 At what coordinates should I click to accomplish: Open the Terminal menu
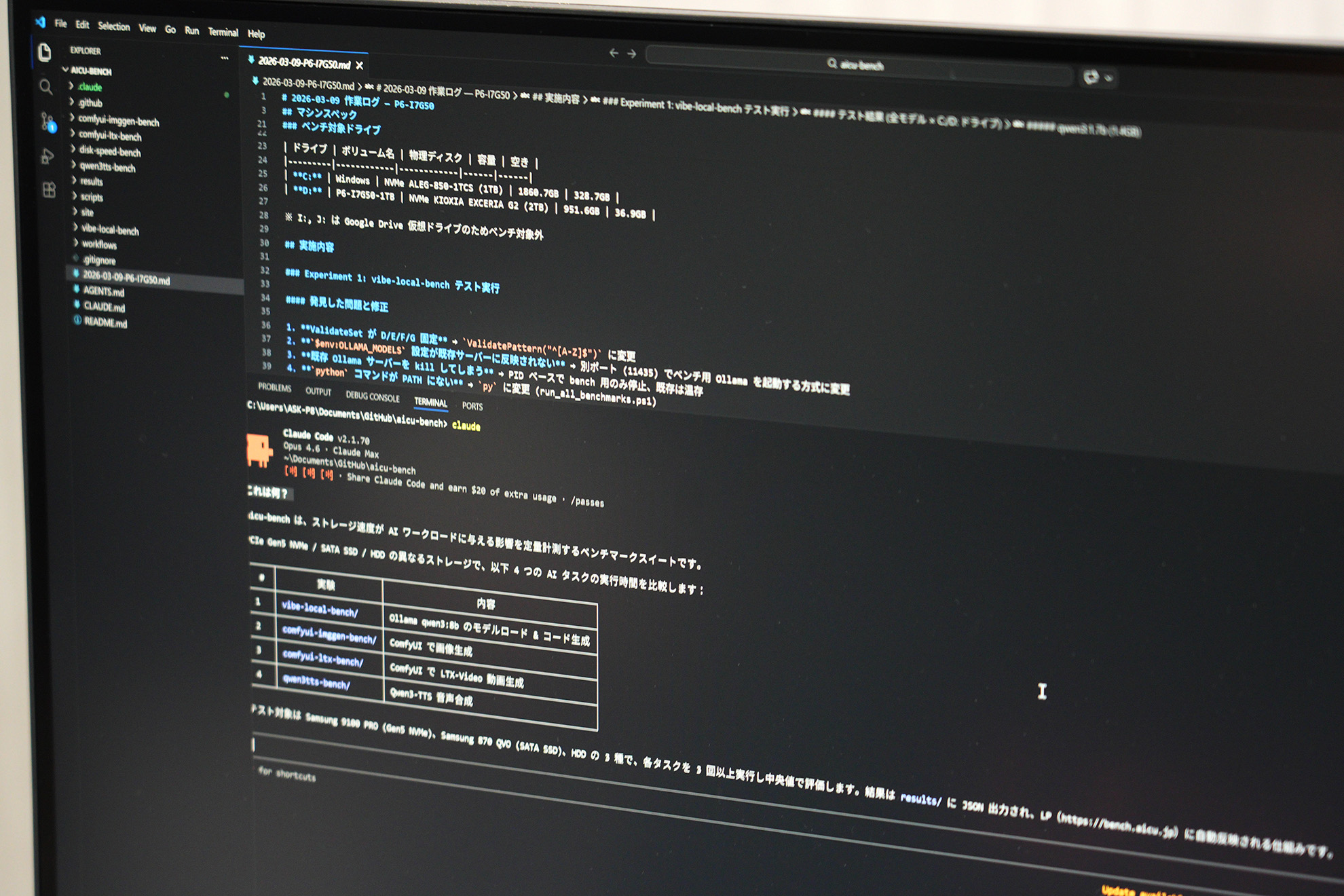tap(223, 32)
